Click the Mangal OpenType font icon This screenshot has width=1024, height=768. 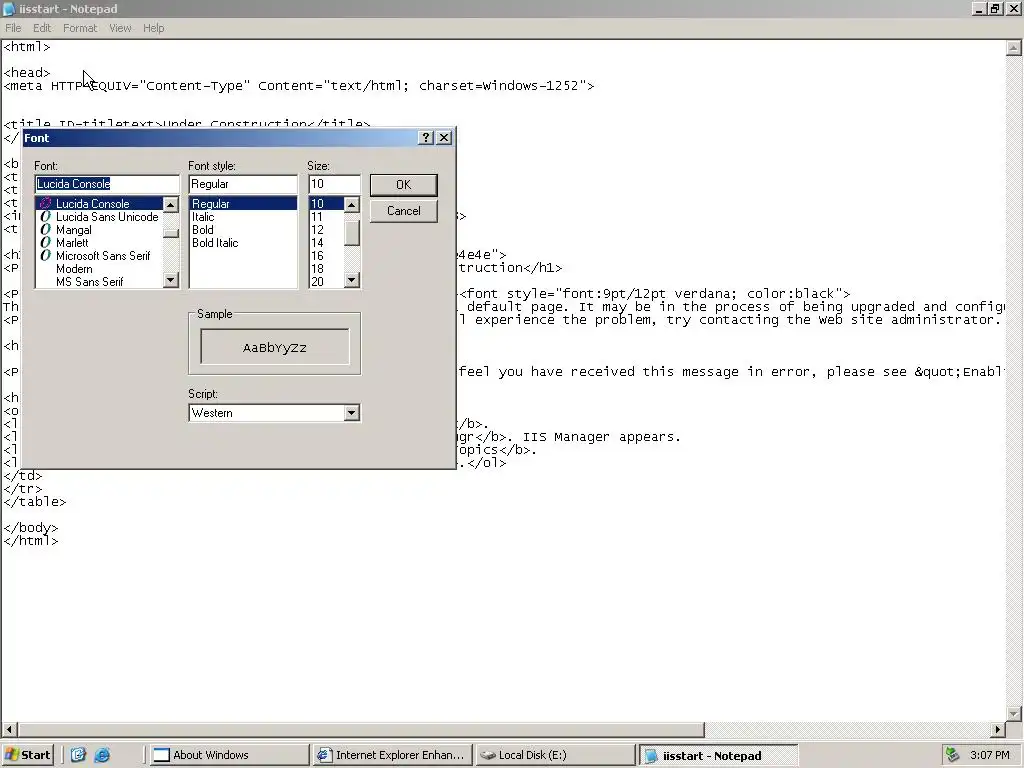(x=45, y=230)
